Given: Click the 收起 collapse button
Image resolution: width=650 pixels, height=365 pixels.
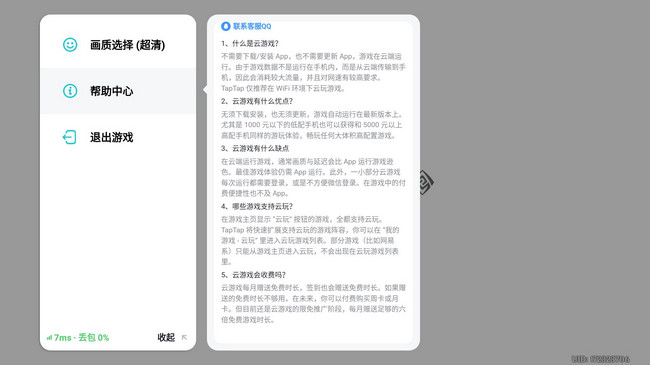Looking at the screenshot, I should click(x=166, y=338).
